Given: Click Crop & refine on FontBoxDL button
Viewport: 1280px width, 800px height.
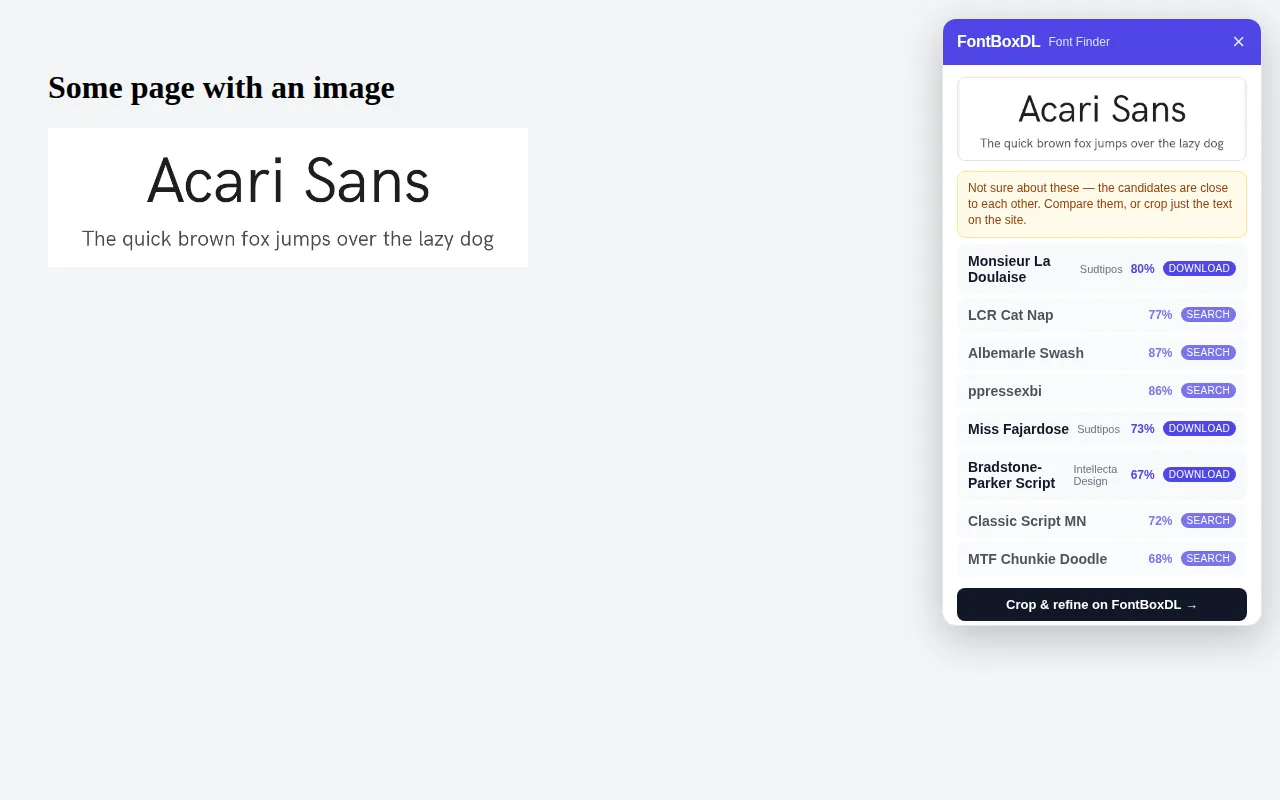Looking at the screenshot, I should pos(1102,604).
